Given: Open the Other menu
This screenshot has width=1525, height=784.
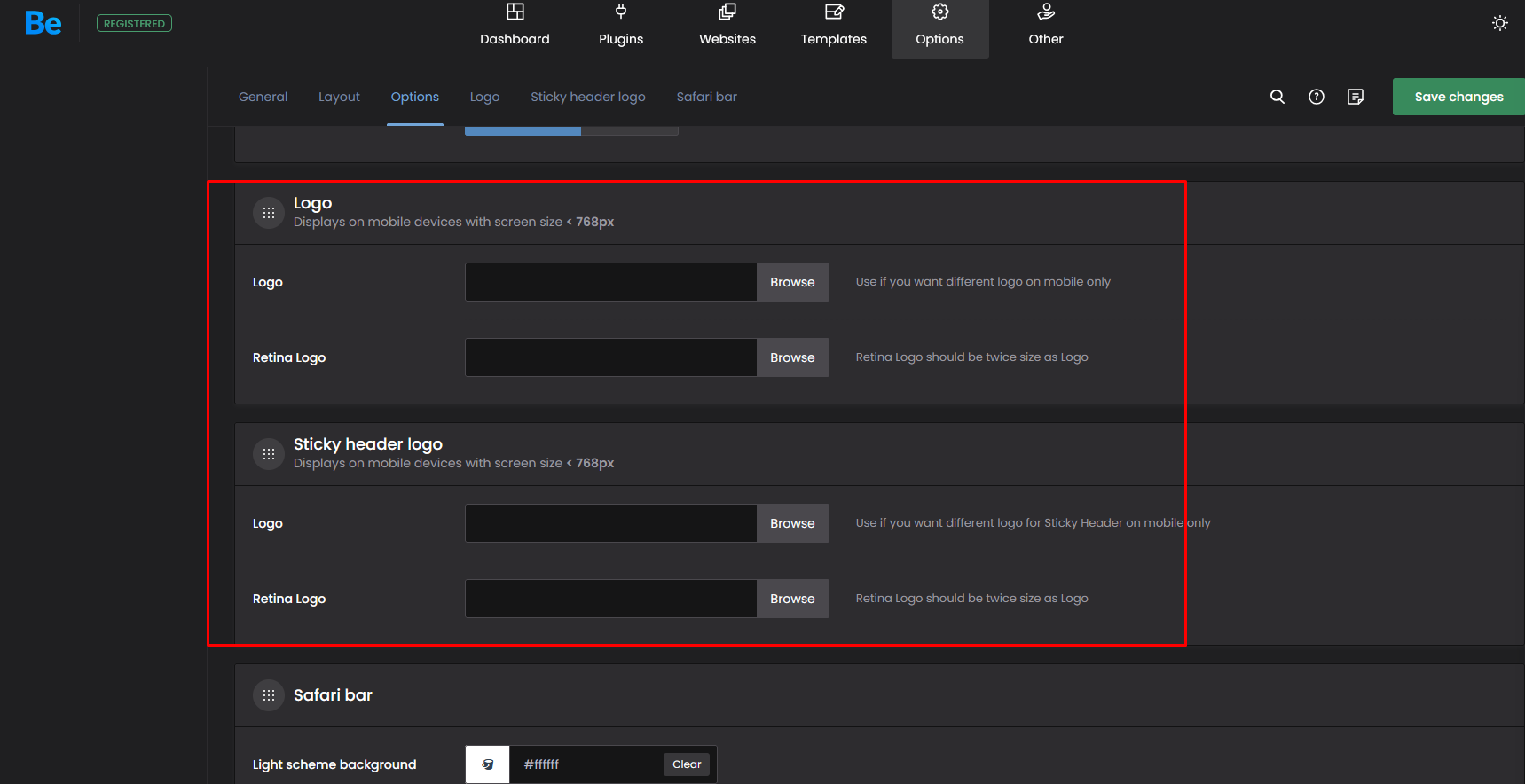Looking at the screenshot, I should coord(1046,26).
